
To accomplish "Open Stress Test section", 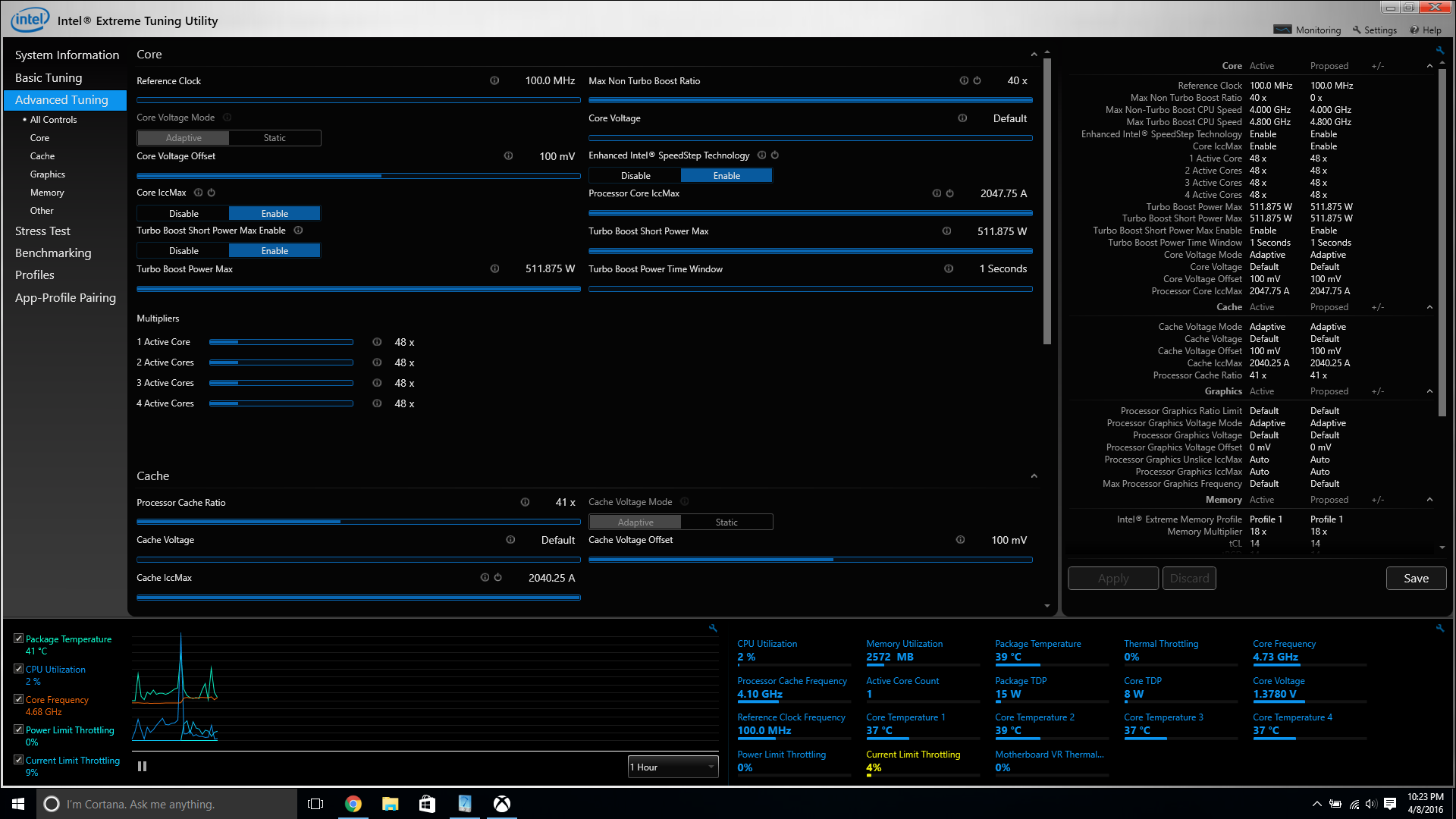I will click(42, 231).
